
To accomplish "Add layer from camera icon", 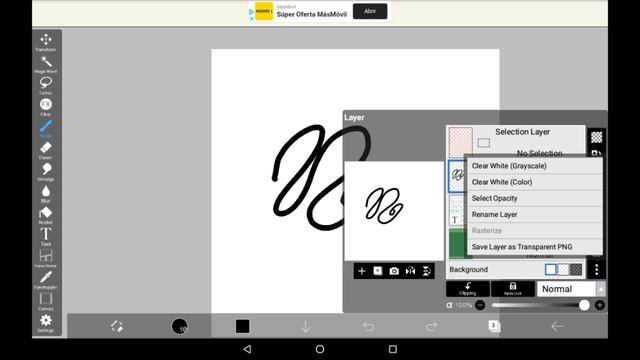I will pos(394,271).
